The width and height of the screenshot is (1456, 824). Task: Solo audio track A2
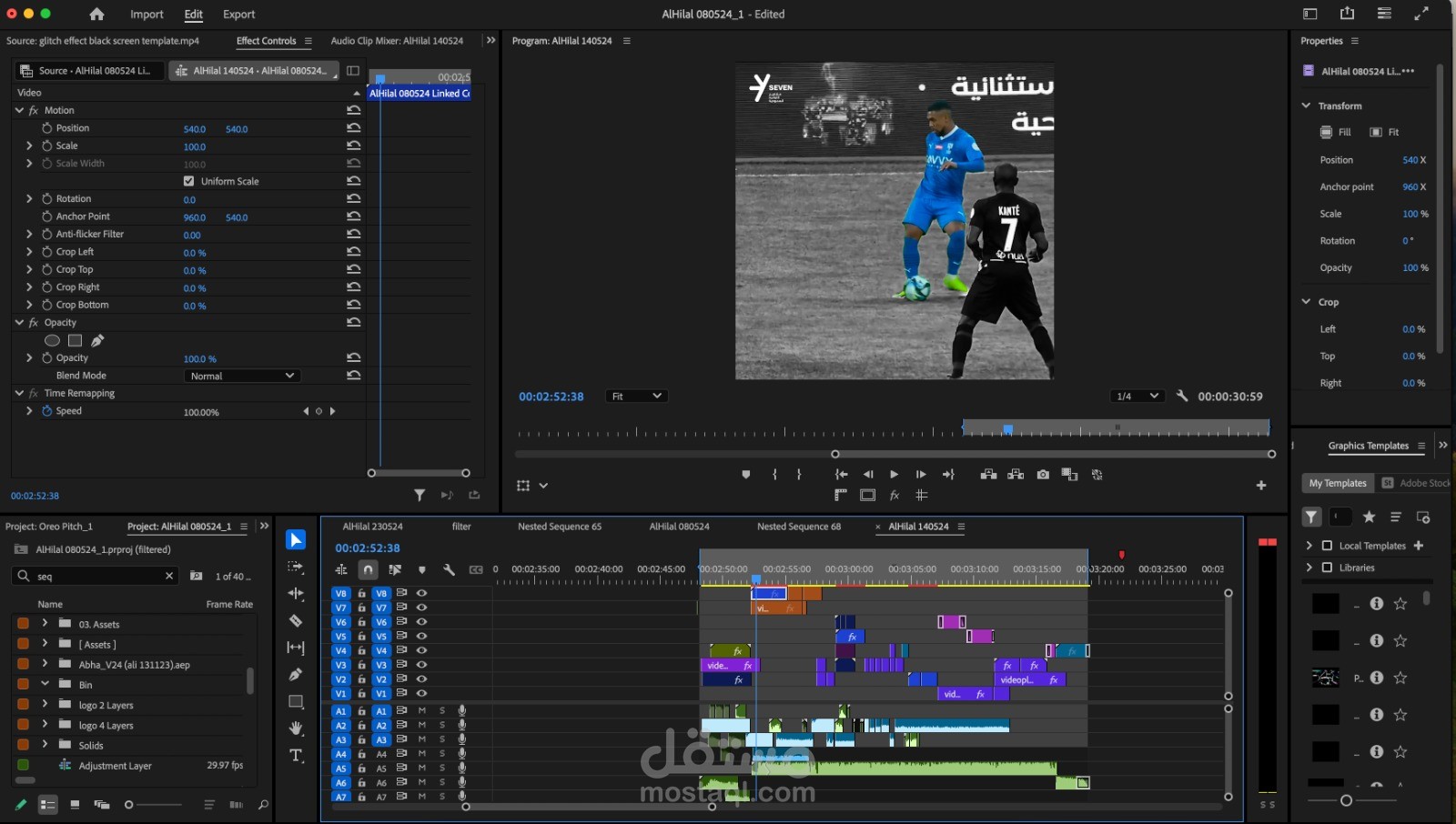pyautogui.click(x=442, y=725)
